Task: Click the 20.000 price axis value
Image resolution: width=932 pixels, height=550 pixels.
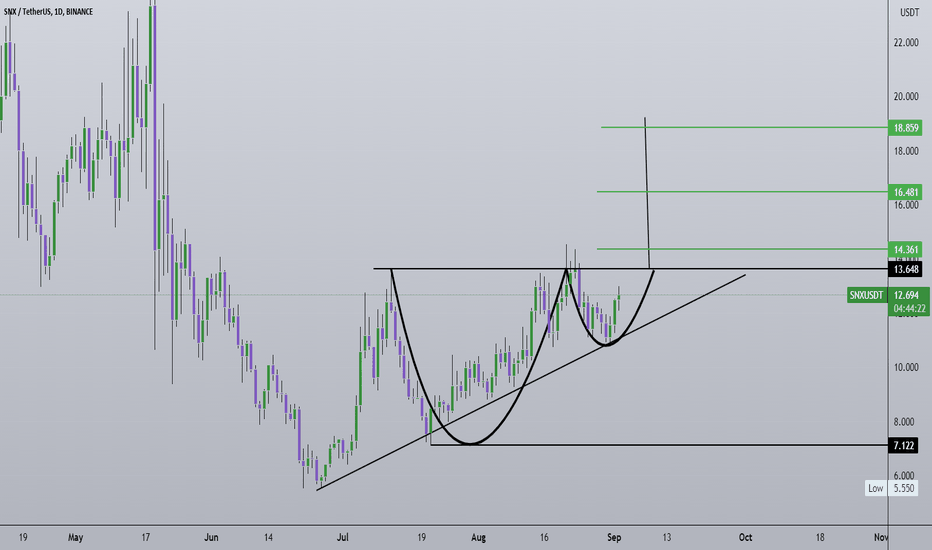Action: coord(906,96)
